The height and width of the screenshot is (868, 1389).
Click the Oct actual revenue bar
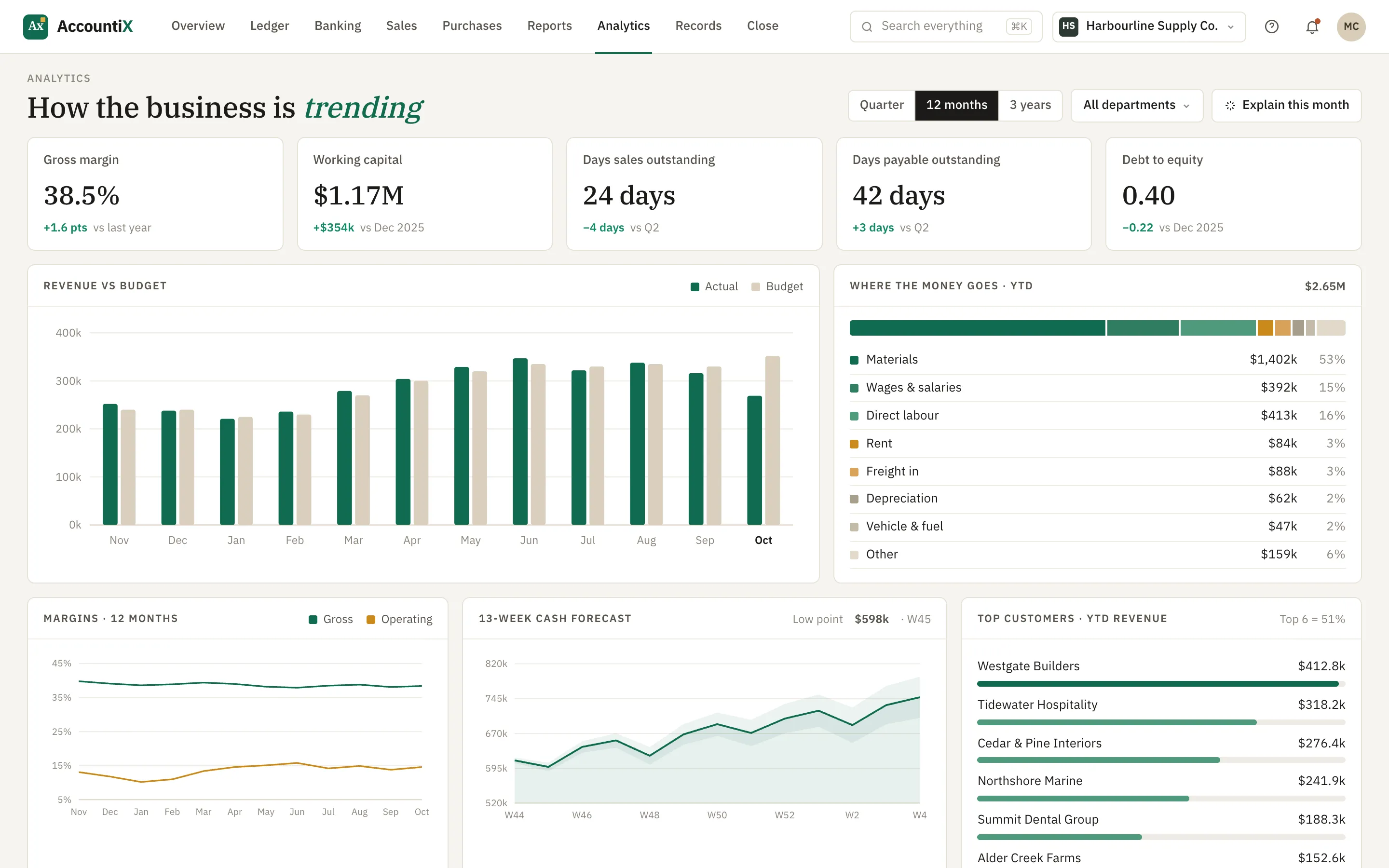click(x=754, y=461)
